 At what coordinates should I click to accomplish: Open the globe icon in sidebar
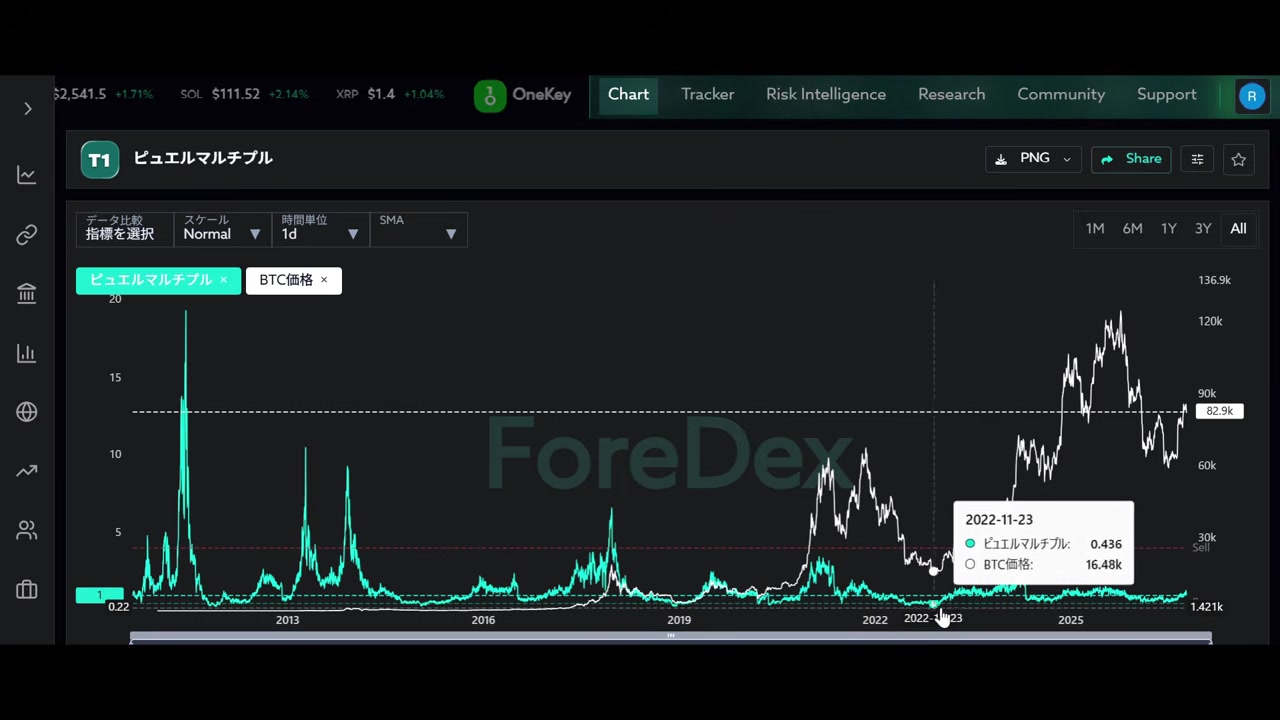pyautogui.click(x=27, y=412)
